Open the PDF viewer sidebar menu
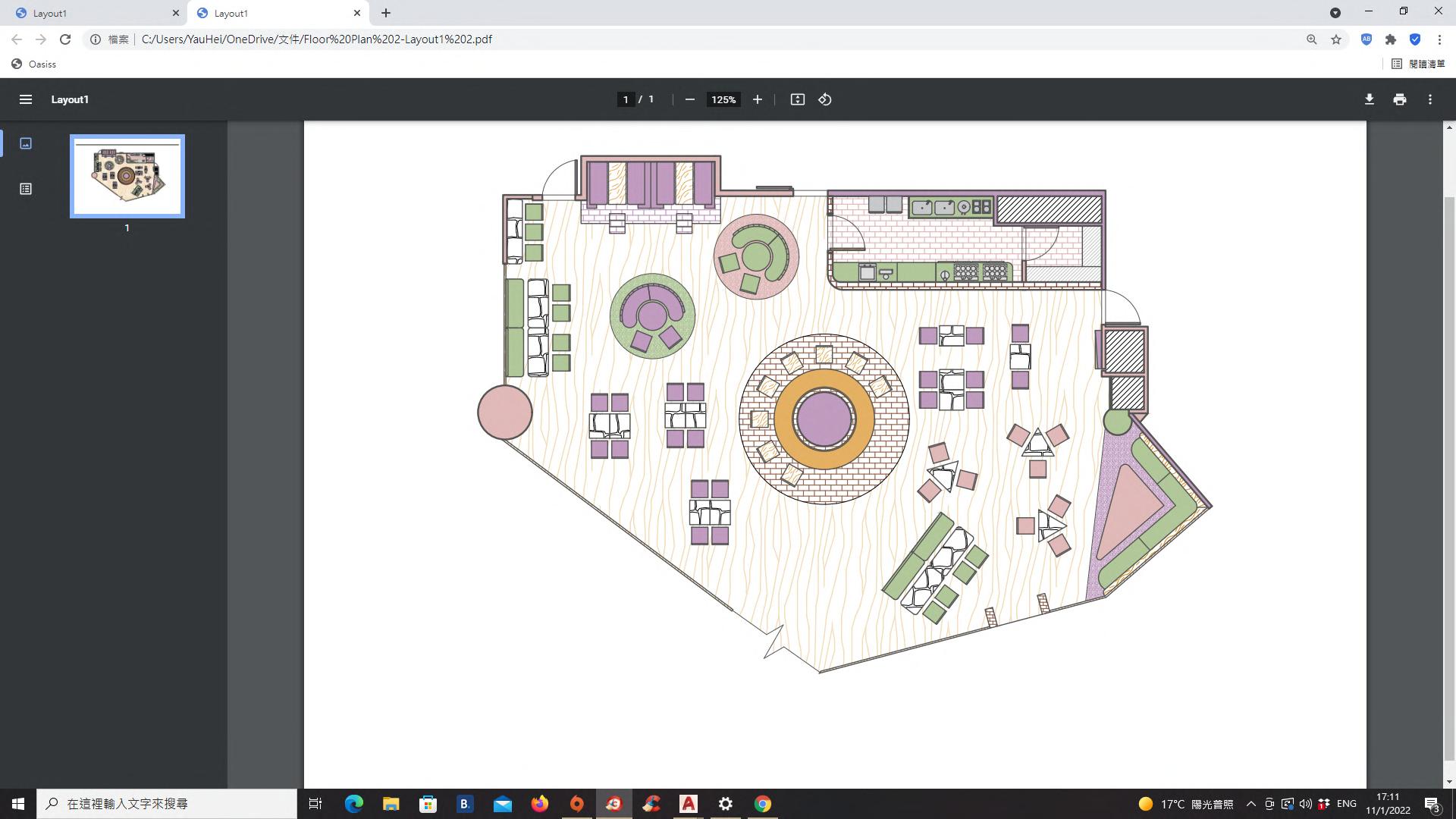 click(25, 99)
